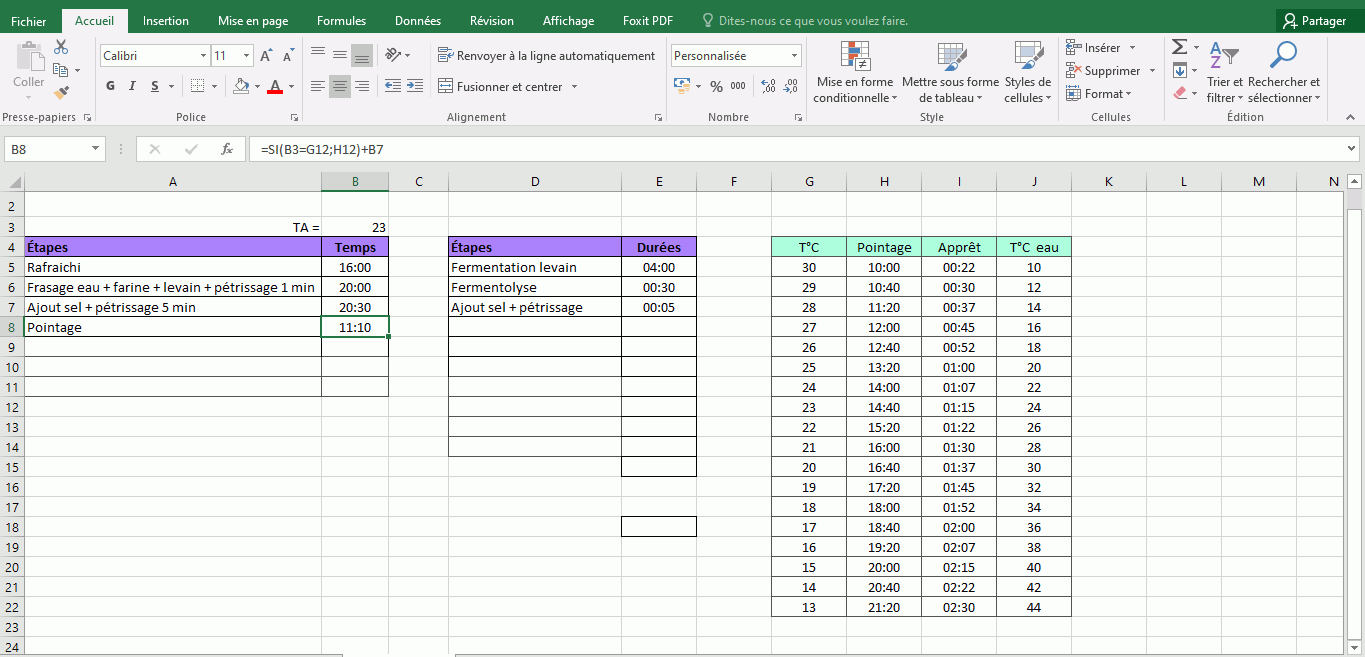Expand the Name Box dropdown arrow

(x=96, y=150)
